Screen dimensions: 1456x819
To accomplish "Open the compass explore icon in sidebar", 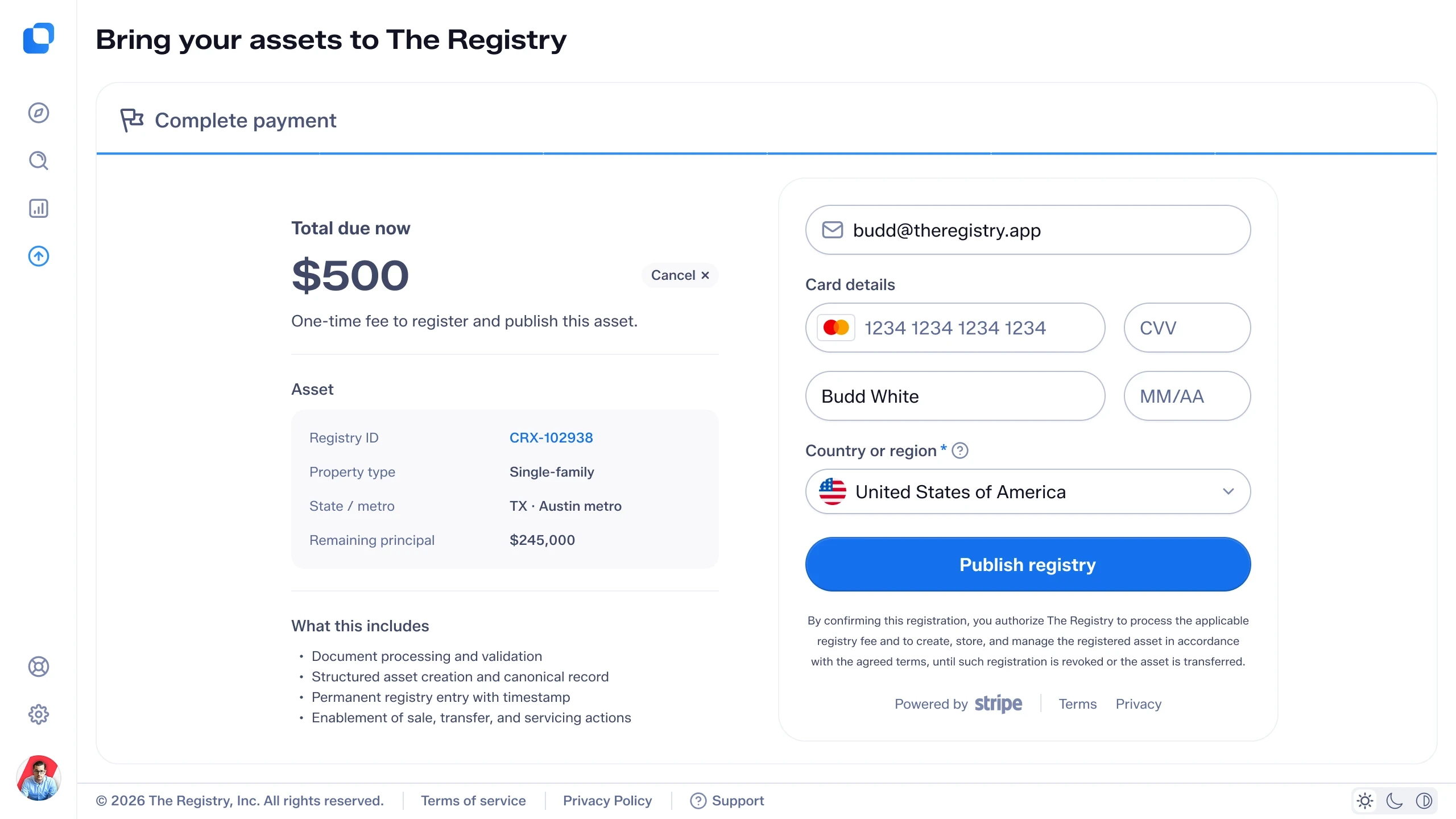I will click(x=39, y=113).
